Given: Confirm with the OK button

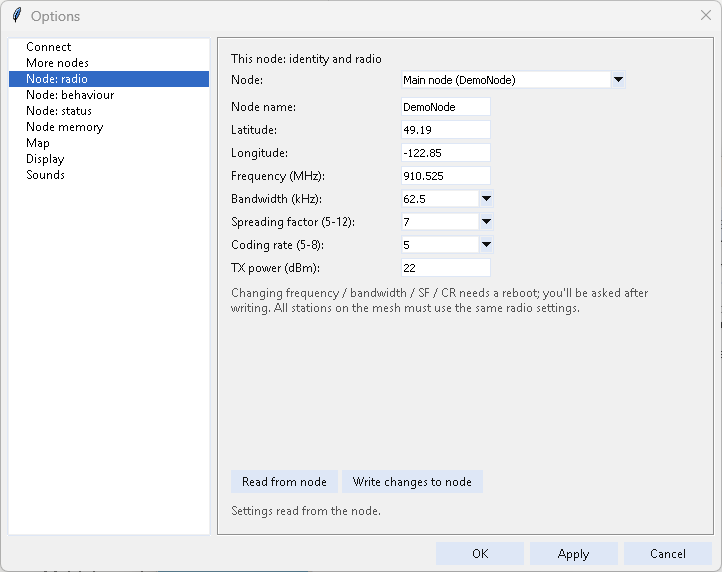Looking at the screenshot, I should coord(480,554).
